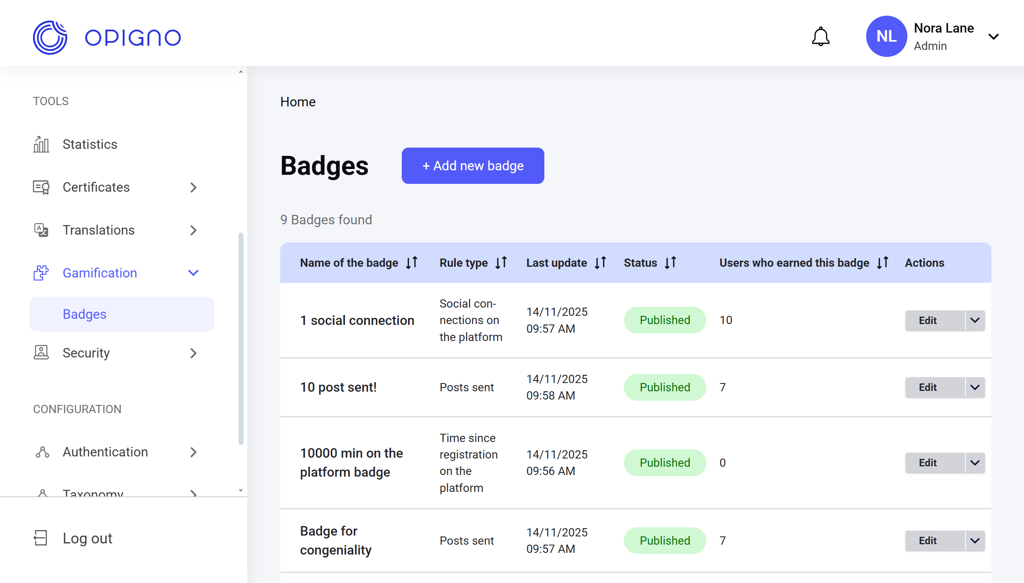1024x583 pixels.
Task: Click the Security icon in sidebar
Action: click(x=41, y=353)
